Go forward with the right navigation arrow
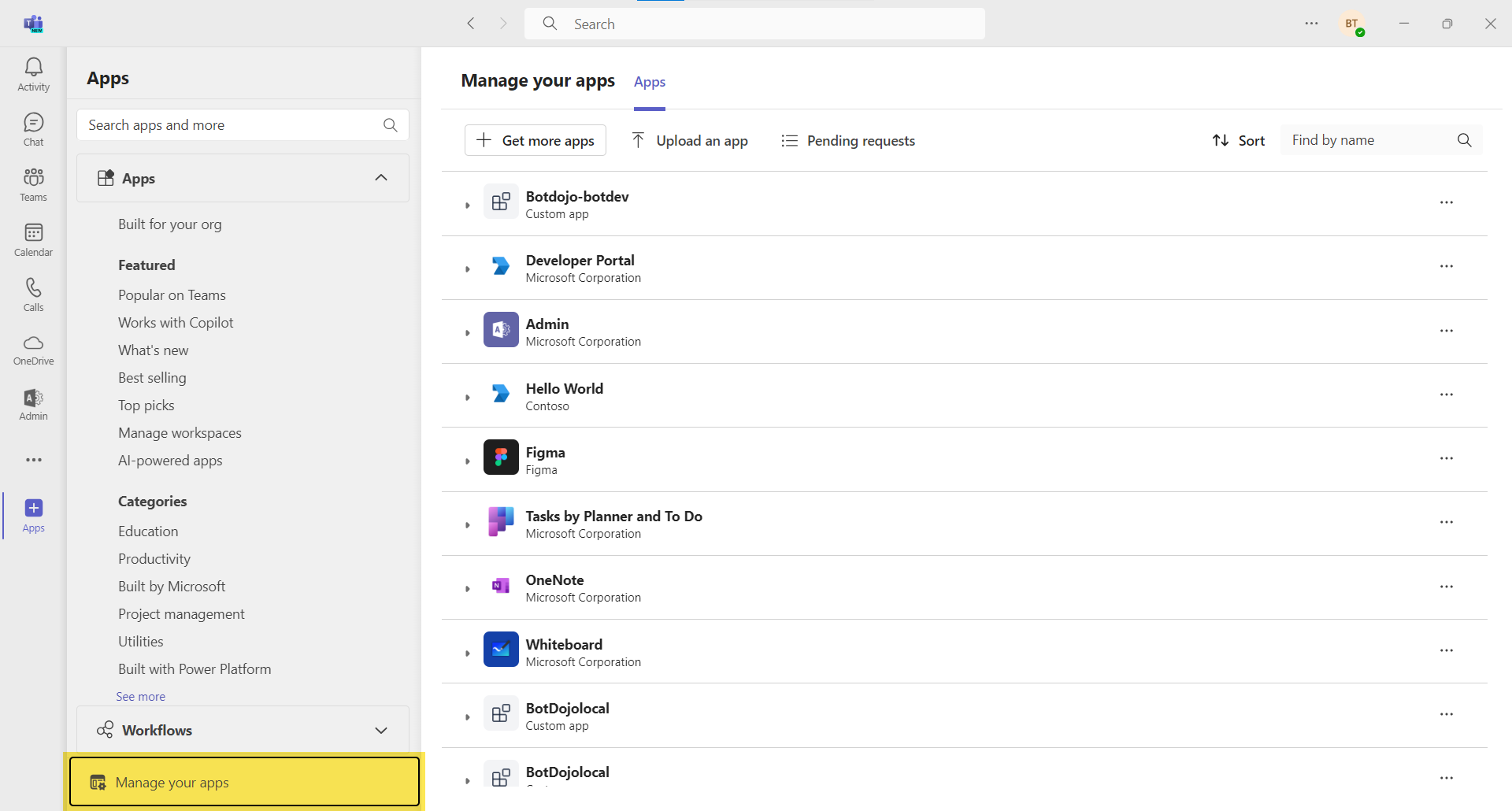Image resolution: width=1512 pixels, height=811 pixels. [503, 24]
